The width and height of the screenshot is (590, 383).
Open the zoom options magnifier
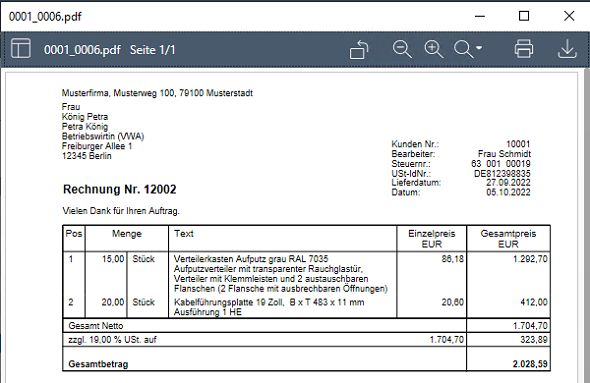pyautogui.click(x=463, y=49)
